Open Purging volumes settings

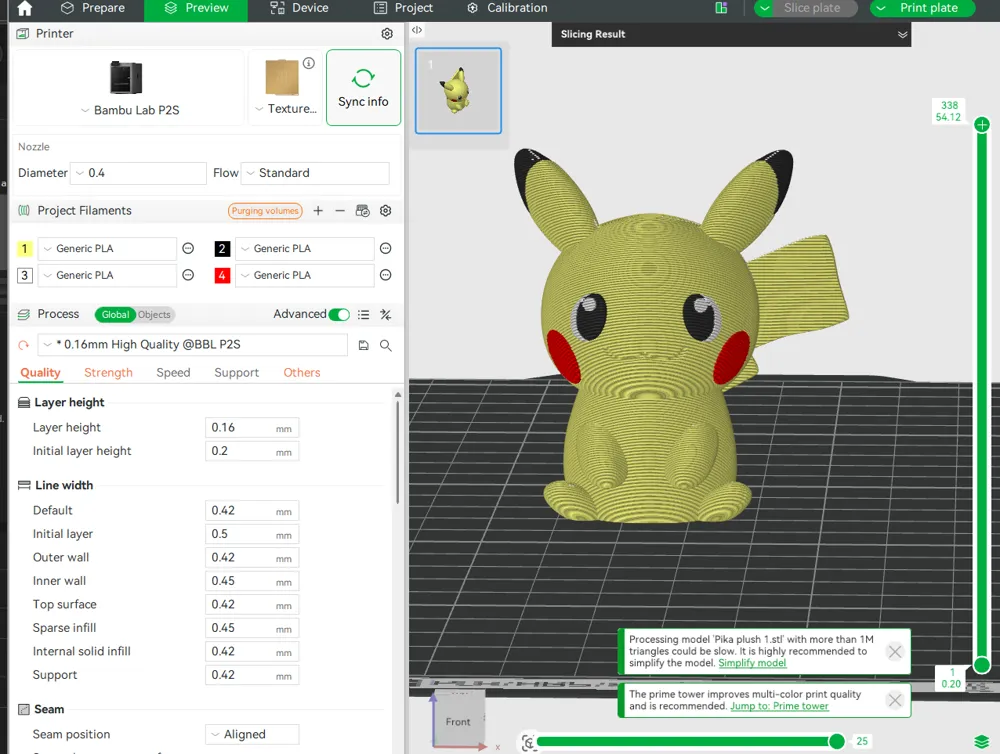[x=265, y=211]
